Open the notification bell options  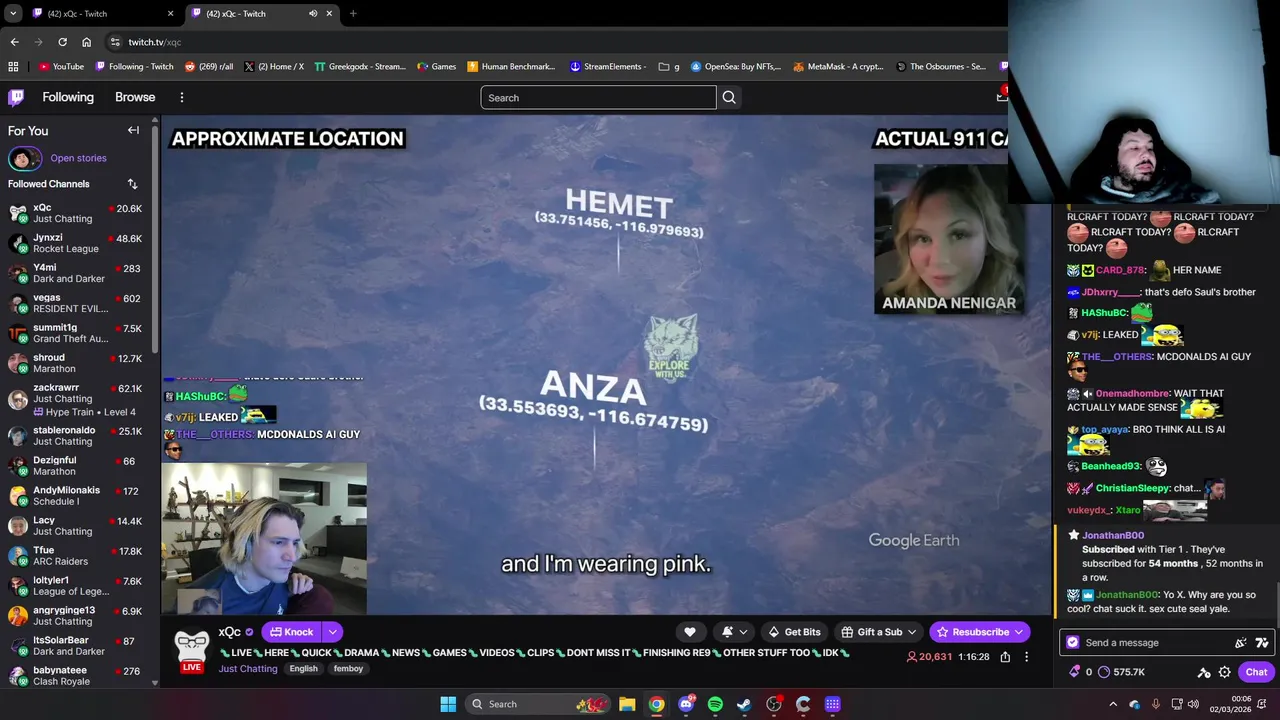pyautogui.click(x=734, y=632)
